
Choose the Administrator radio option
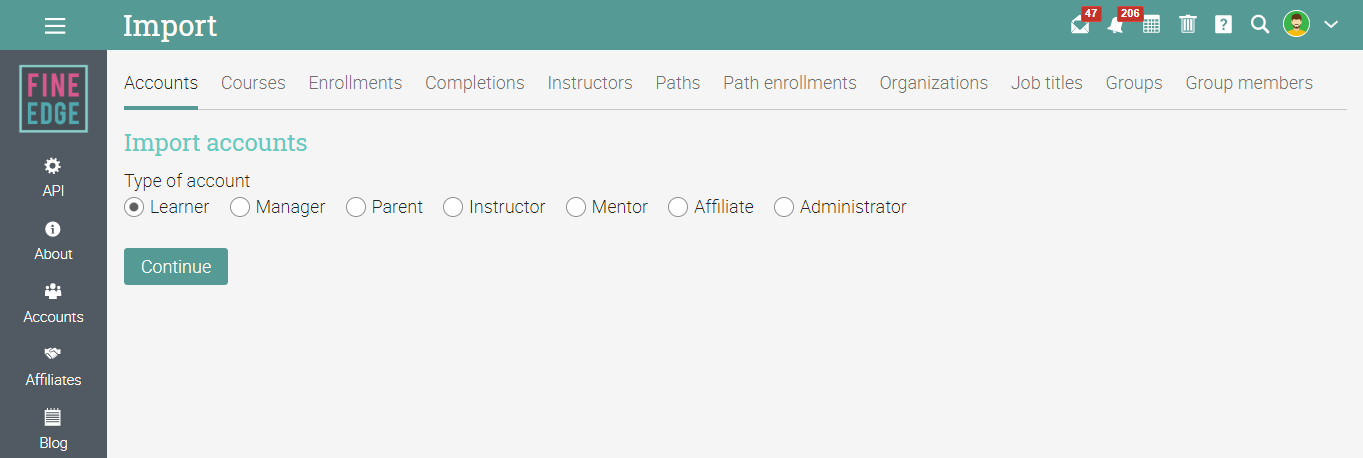point(784,207)
